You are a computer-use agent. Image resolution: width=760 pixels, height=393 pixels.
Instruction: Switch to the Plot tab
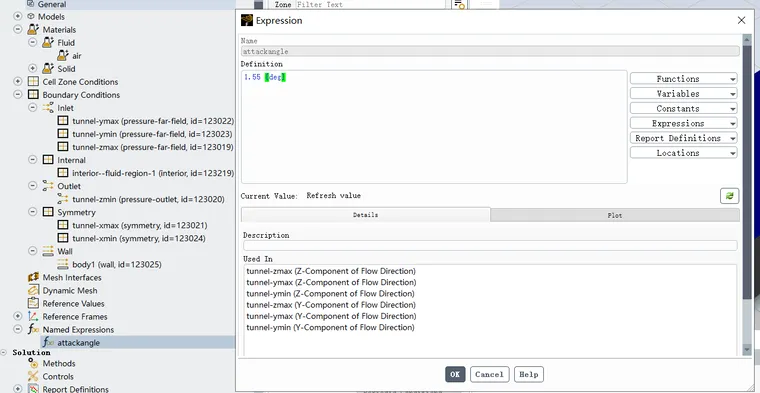coord(615,215)
